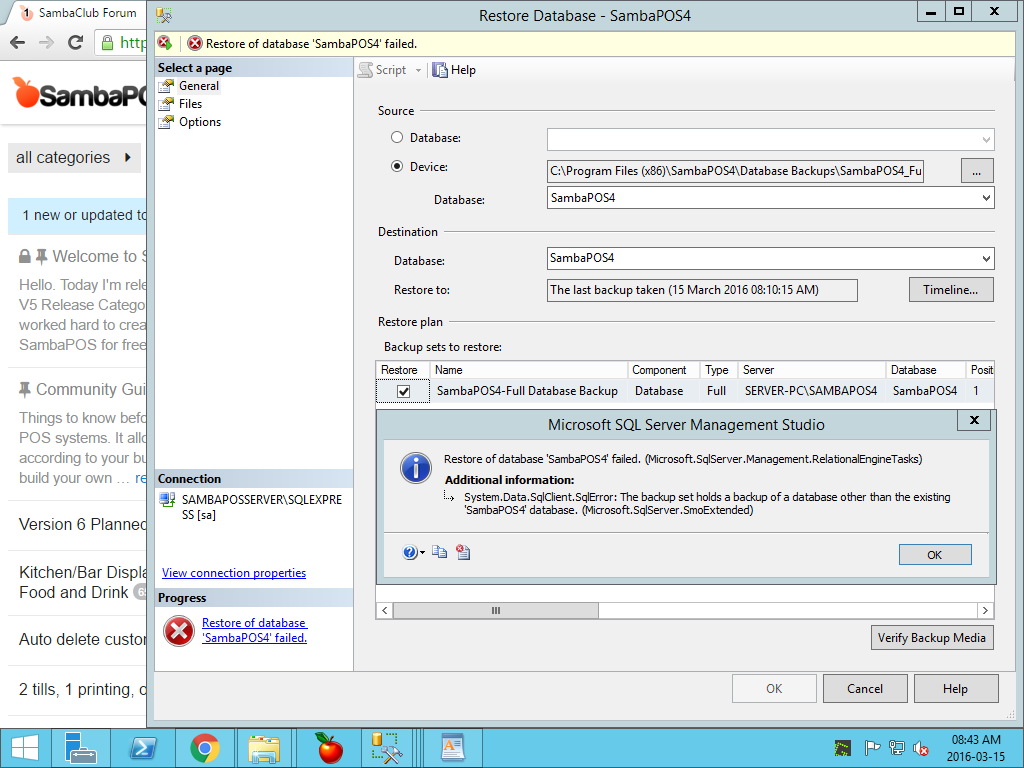The image size is (1024, 768).
Task: Click the Restore to field showing last backup
Action: point(702,290)
